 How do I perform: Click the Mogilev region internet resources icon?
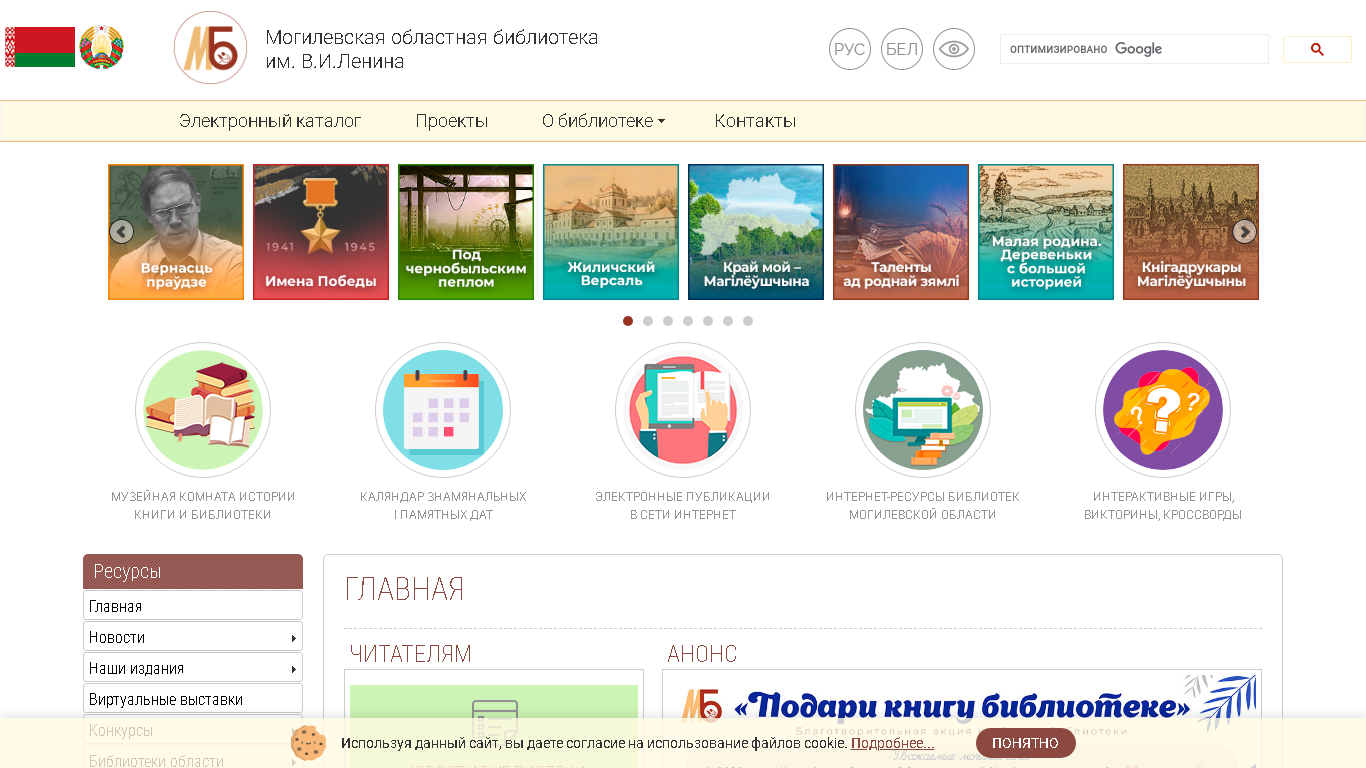coord(923,410)
